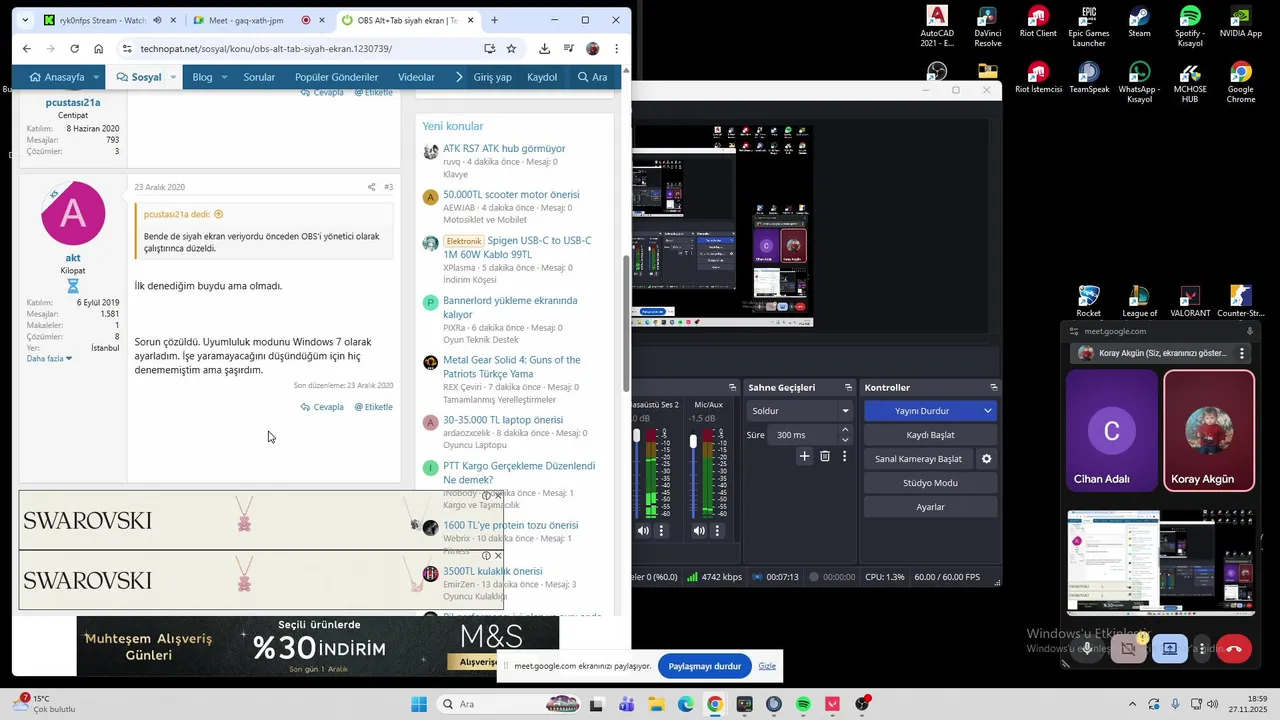Open a new Chrome tab
The image size is (1280, 720).
coord(494,20)
